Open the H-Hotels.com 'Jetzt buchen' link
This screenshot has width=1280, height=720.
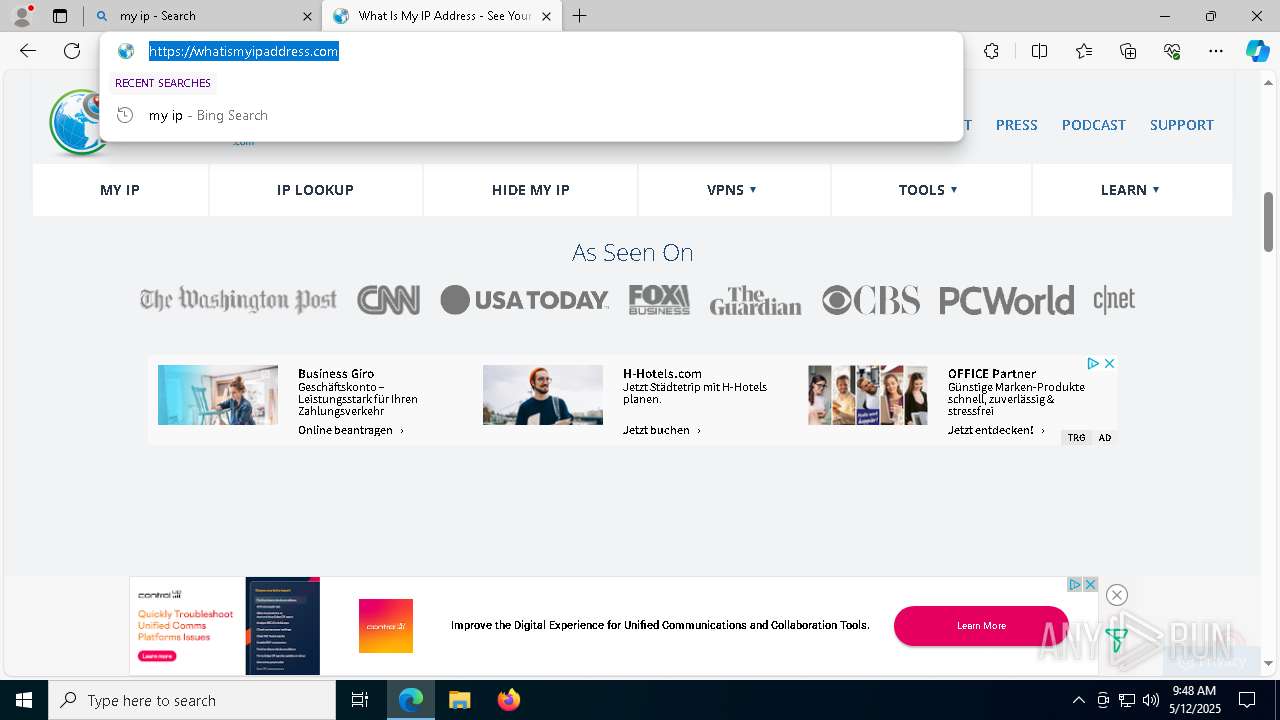coord(661,430)
